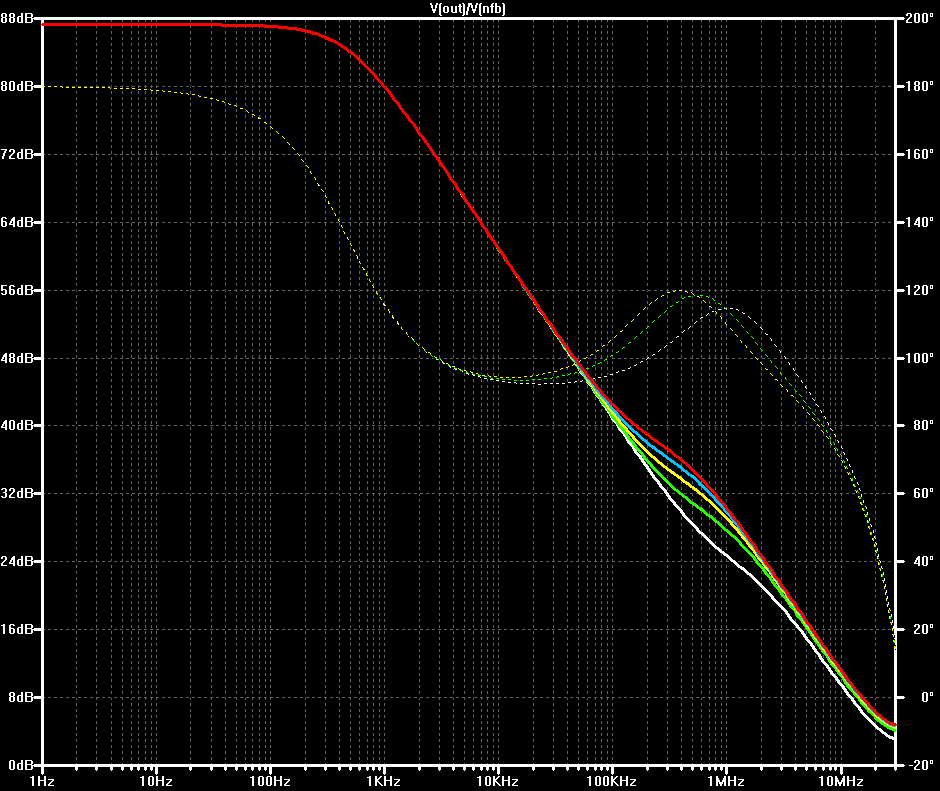Click the 88dB left axis label
Image resolution: width=940 pixels, height=791 pixels.
(x=17, y=19)
